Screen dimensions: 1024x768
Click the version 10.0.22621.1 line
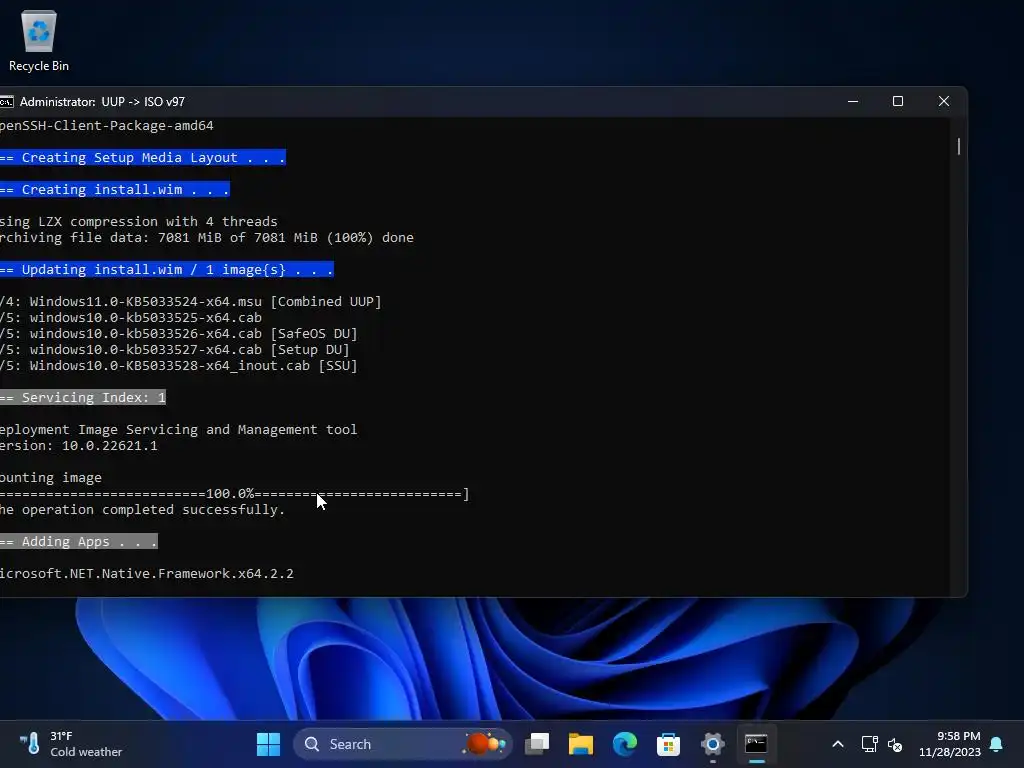[78, 445]
